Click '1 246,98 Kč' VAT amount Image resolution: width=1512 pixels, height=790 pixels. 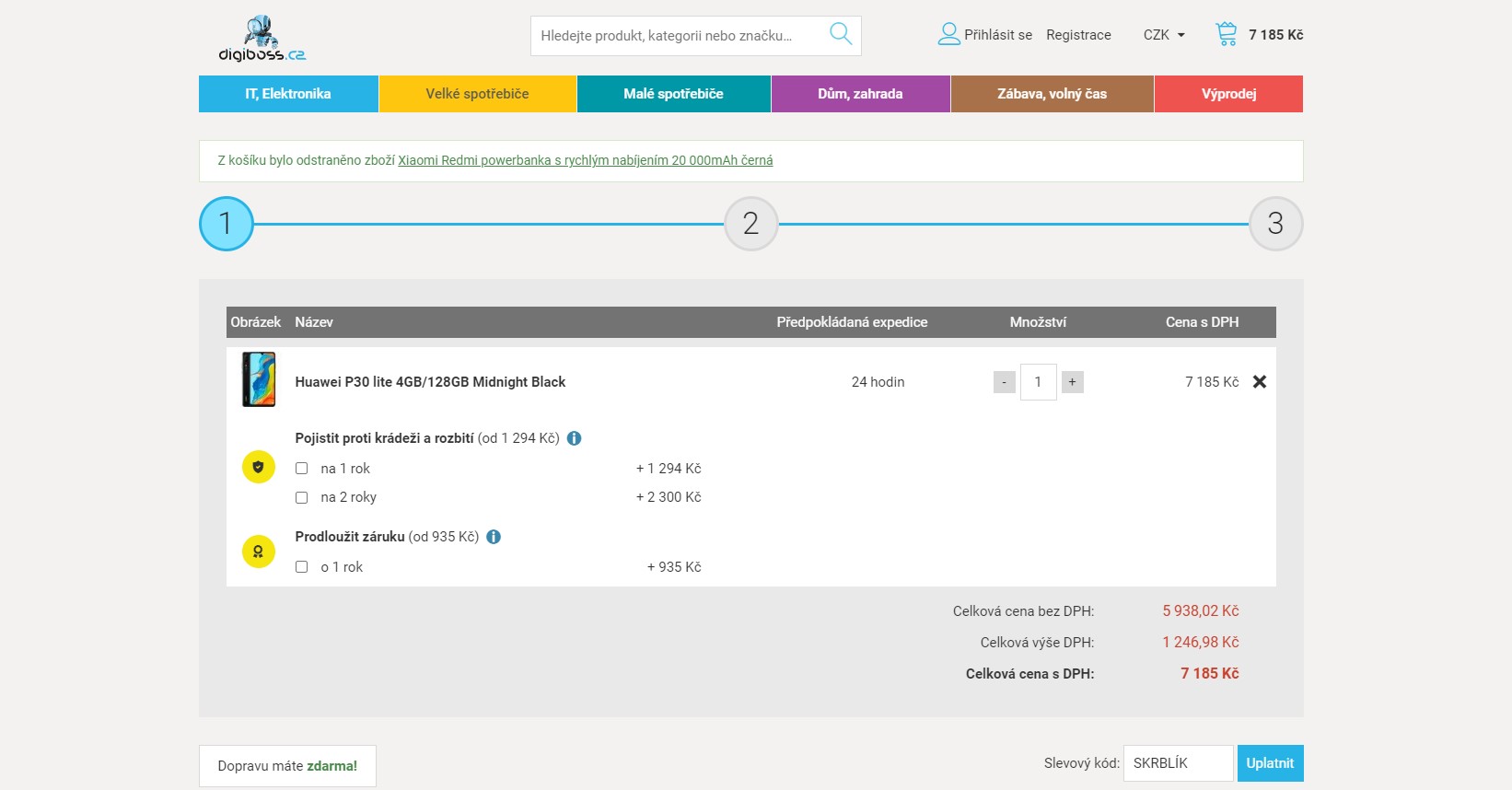pos(1201,643)
